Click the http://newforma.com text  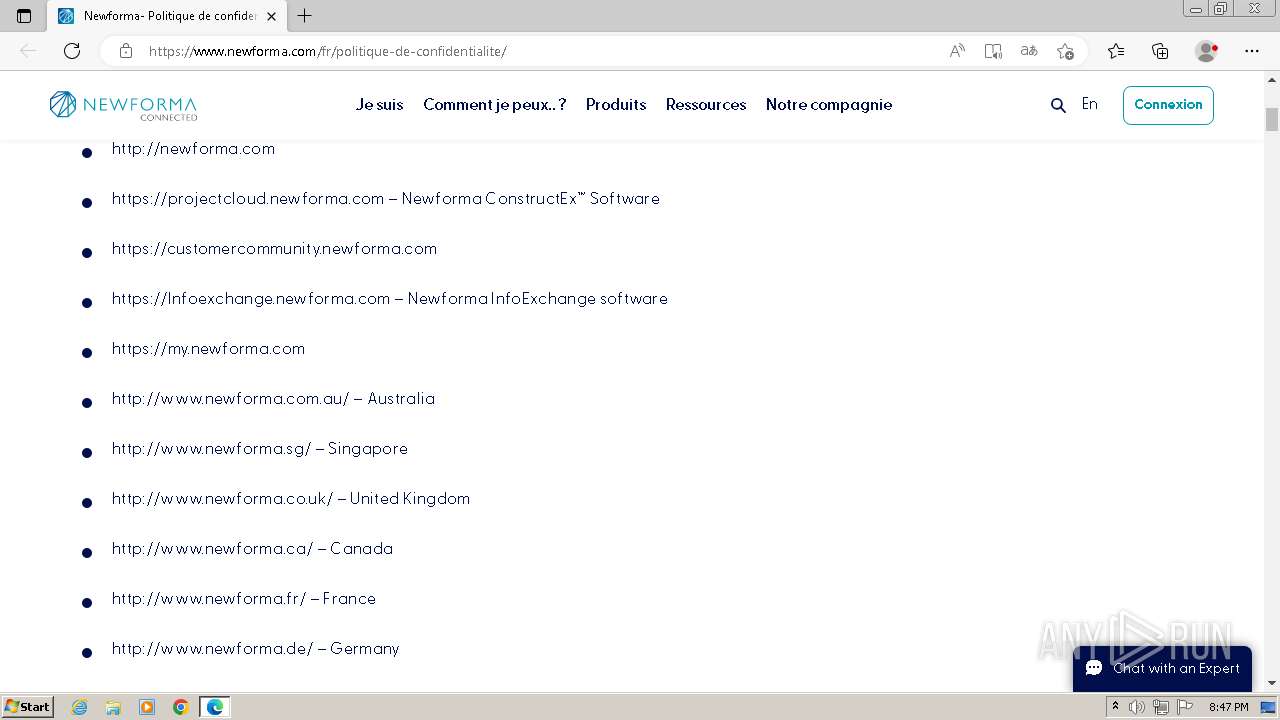(193, 149)
